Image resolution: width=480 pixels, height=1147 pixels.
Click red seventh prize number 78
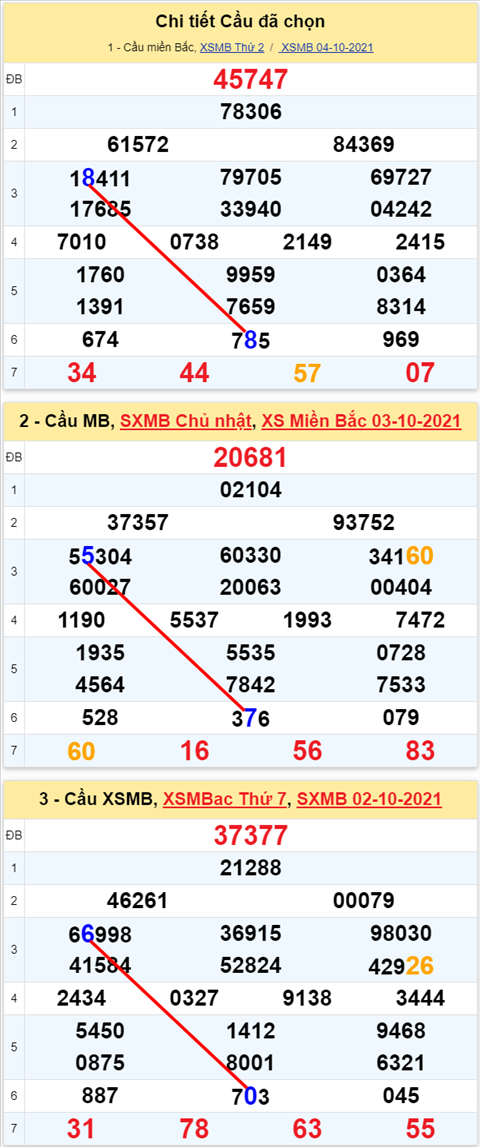pyautogui.click(x=194, y=1129)
